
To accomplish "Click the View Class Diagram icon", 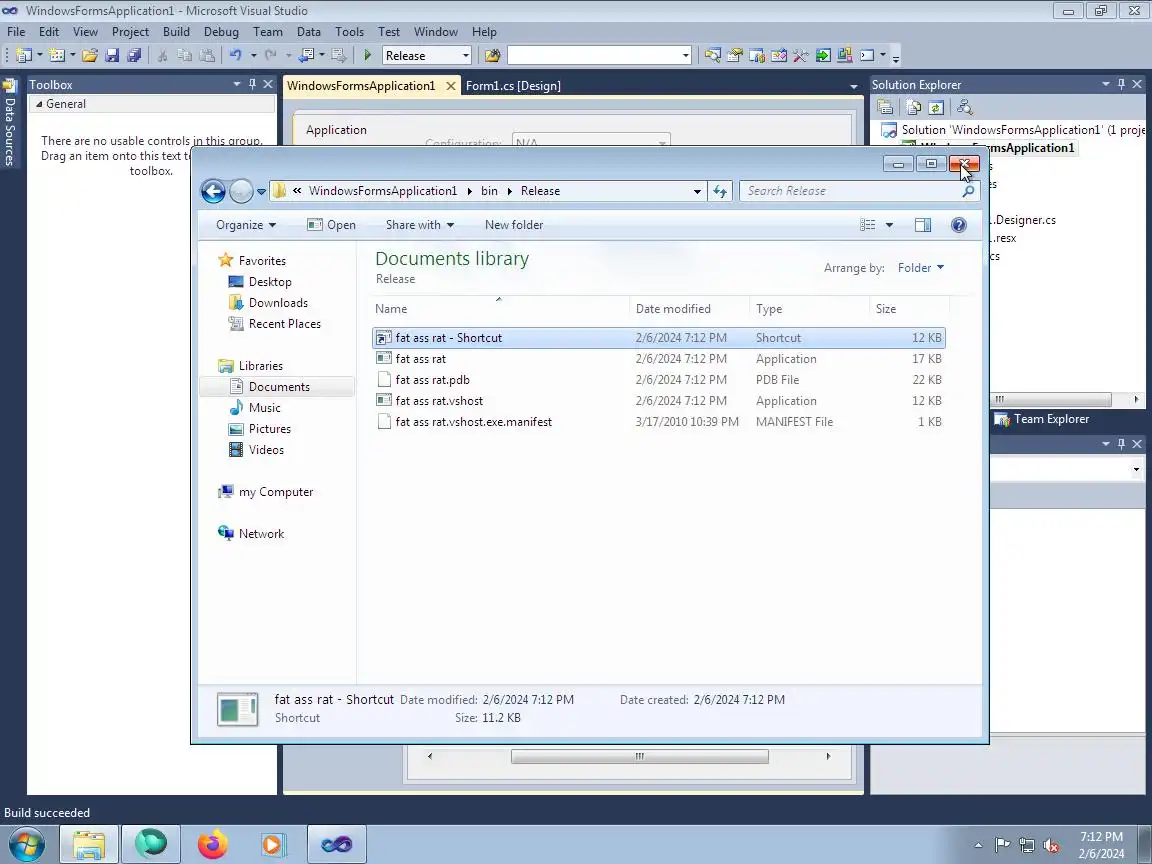I will (964, 107).
